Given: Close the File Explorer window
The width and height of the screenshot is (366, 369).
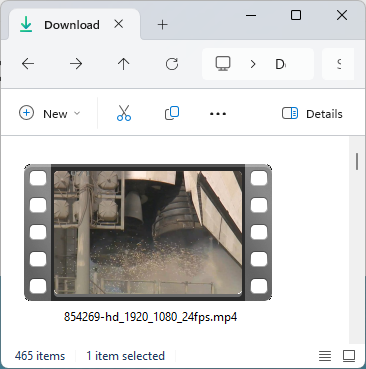Looking at the screenshot, I should [x=342, y=15].
